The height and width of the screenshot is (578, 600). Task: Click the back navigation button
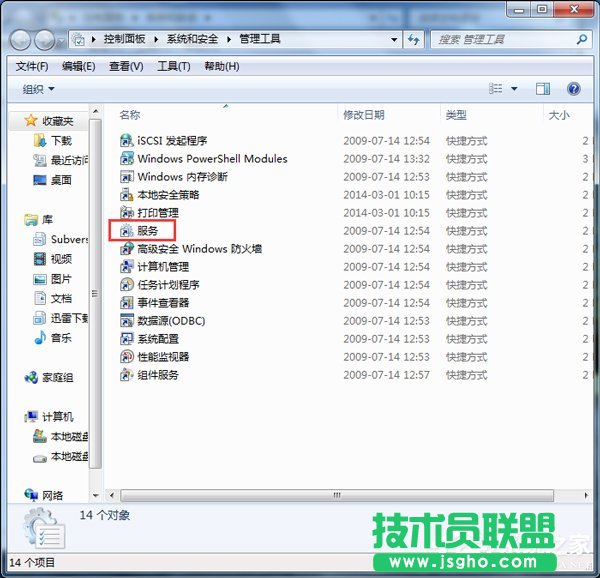(x=21, y=40)
